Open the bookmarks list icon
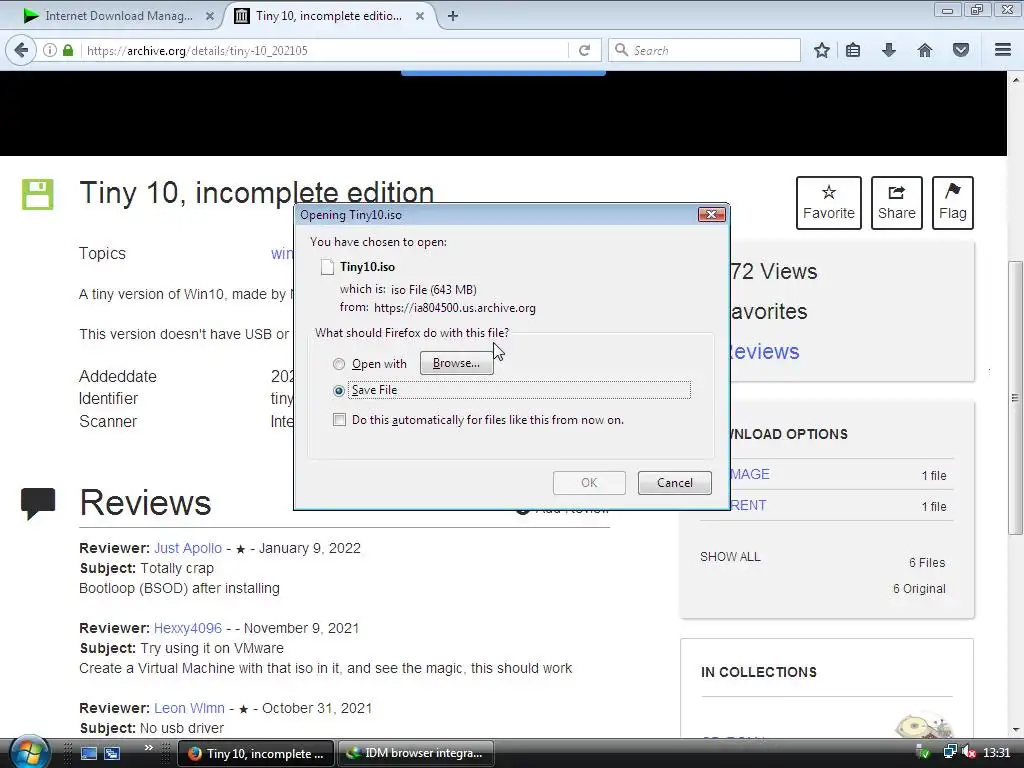This screenshot has height=768, width=1024. click(x=853, y=50)
